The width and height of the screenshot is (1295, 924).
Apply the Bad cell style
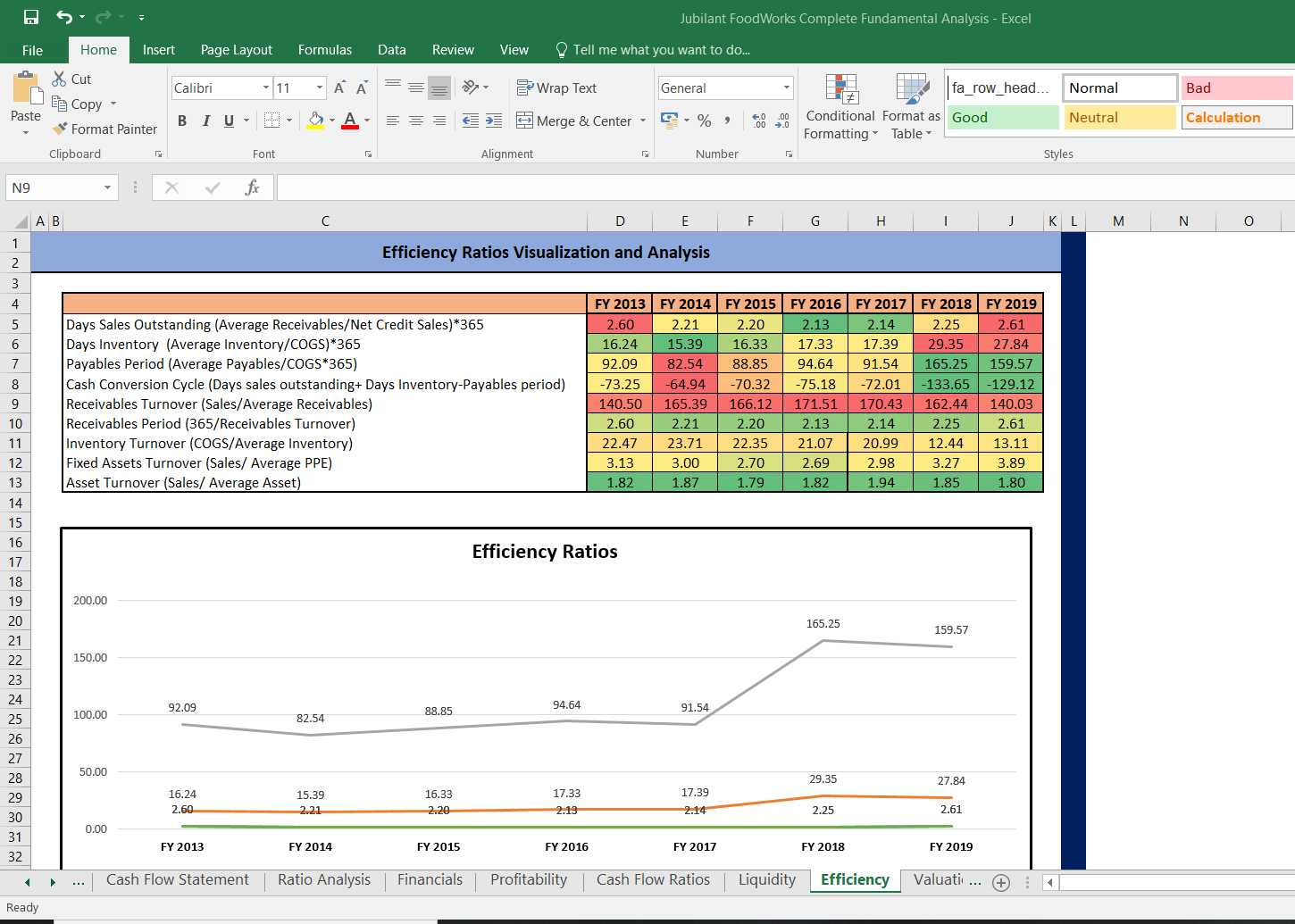pyautogui.click(x=1237, y=87)
